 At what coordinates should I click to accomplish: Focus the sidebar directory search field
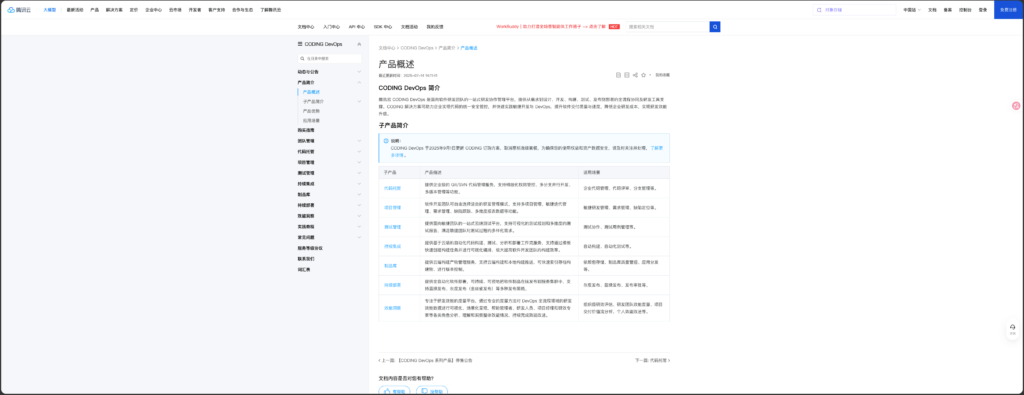(x=330, y=59)
